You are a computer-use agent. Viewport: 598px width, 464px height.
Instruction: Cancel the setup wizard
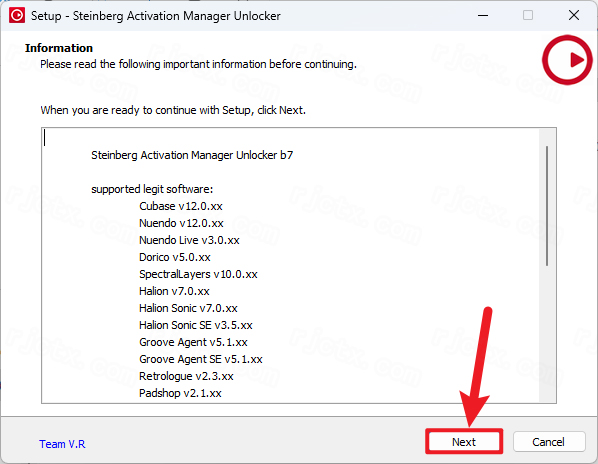click(549, 442)
